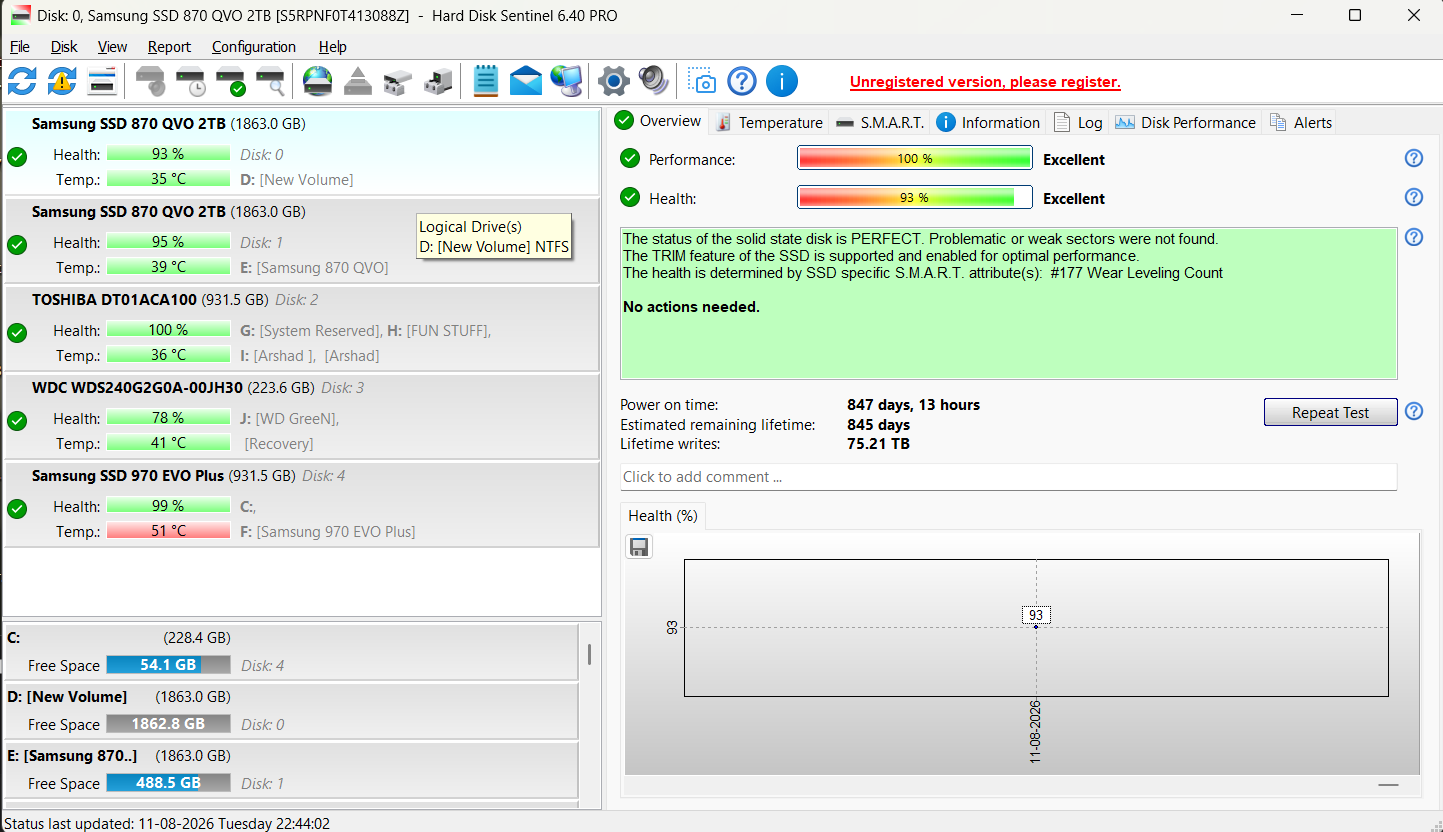Click the disk icon with grey circle badge
The image size is (1443, 832).
[x=152, y=81]
